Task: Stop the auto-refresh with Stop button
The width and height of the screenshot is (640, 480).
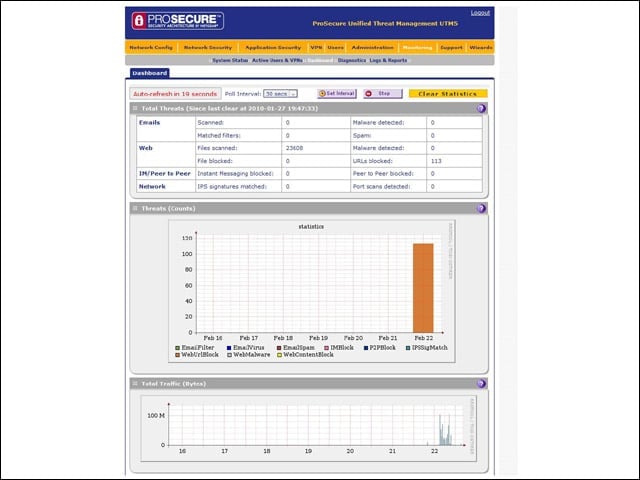Action: pos(383,93)
